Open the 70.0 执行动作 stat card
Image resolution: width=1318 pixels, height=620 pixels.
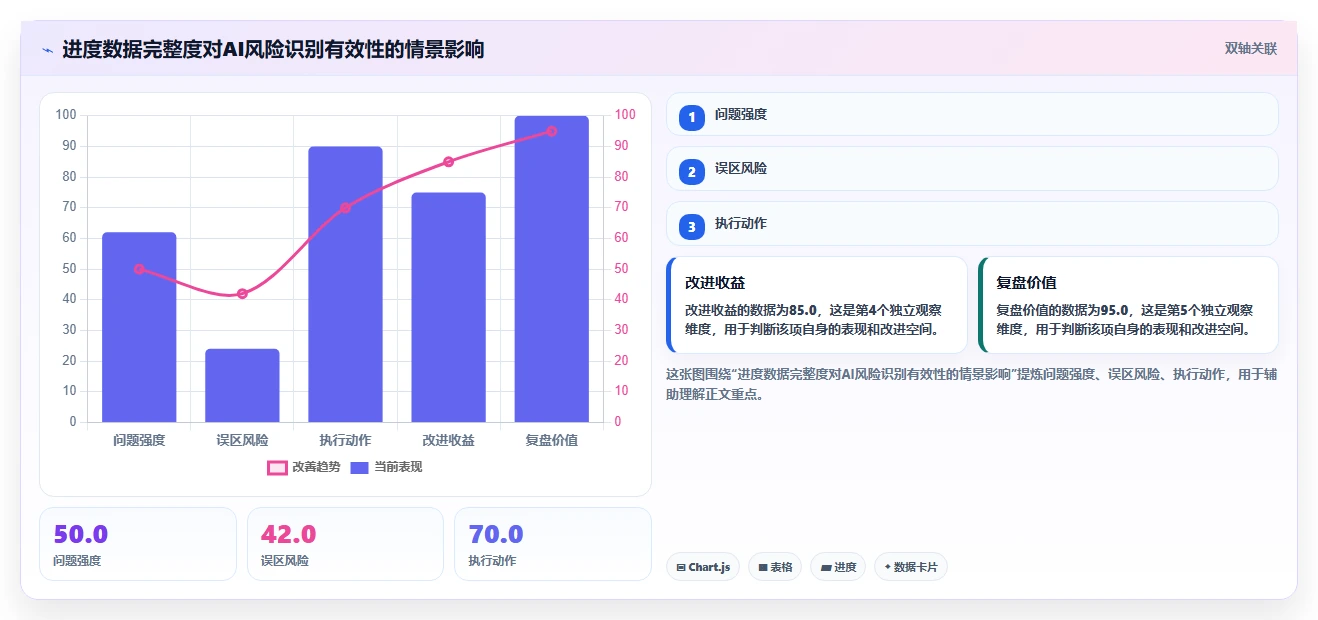point(553,544)
